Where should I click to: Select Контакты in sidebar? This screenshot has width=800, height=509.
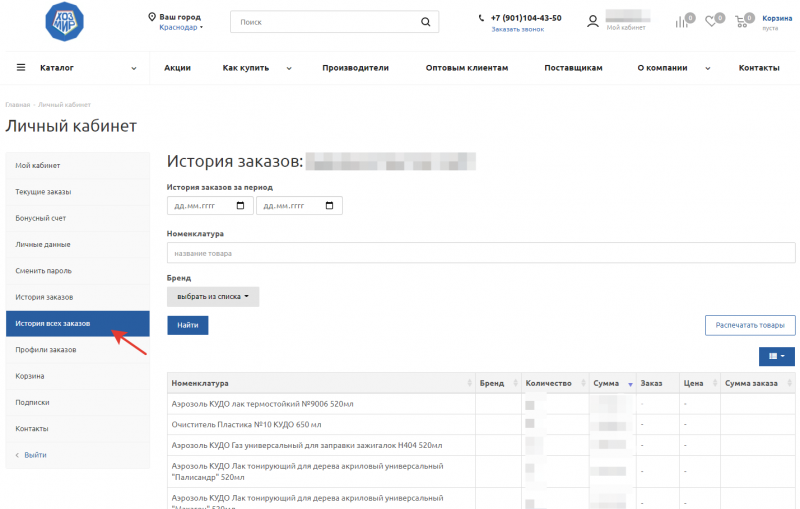pyautogui.click(x=78, y=429)
